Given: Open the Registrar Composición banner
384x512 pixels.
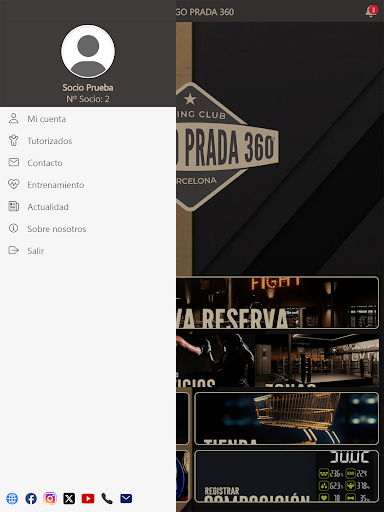Looking at the screenshot, I should [286, 476].
